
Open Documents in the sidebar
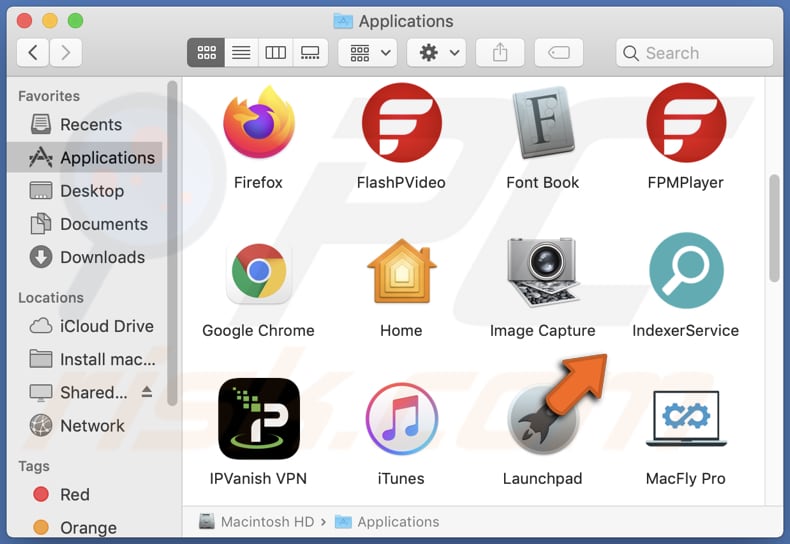pyautogui.click(x=85, y=224)
